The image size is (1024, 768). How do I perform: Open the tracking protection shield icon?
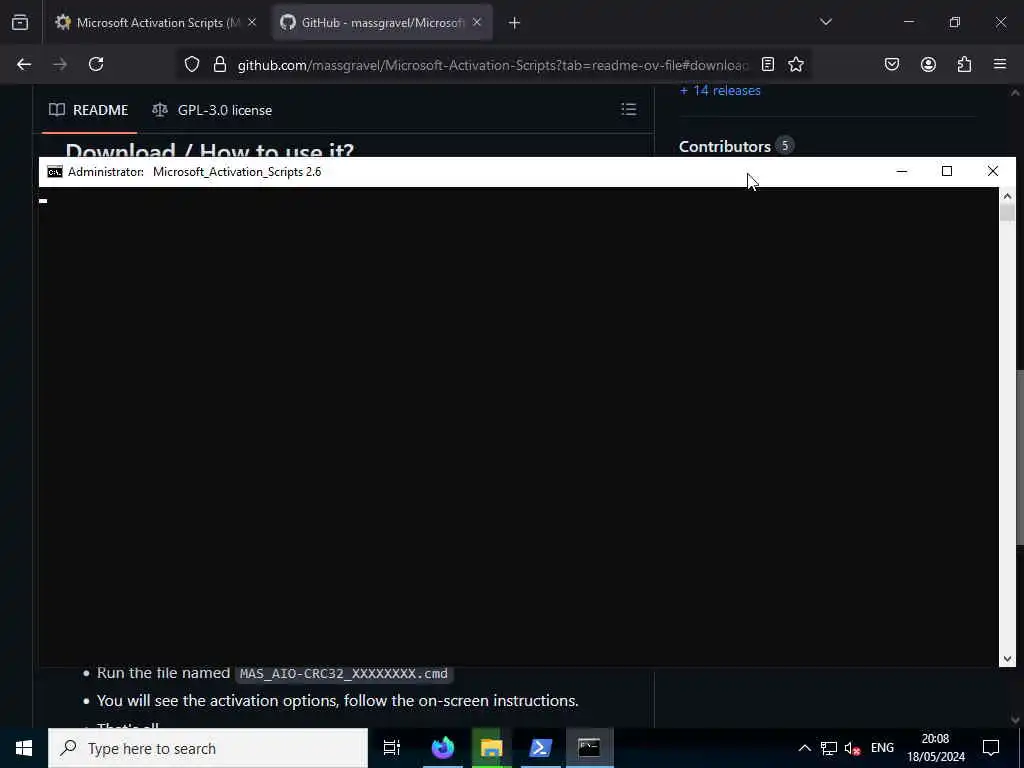pyautogui.click(x=191, y=64)
